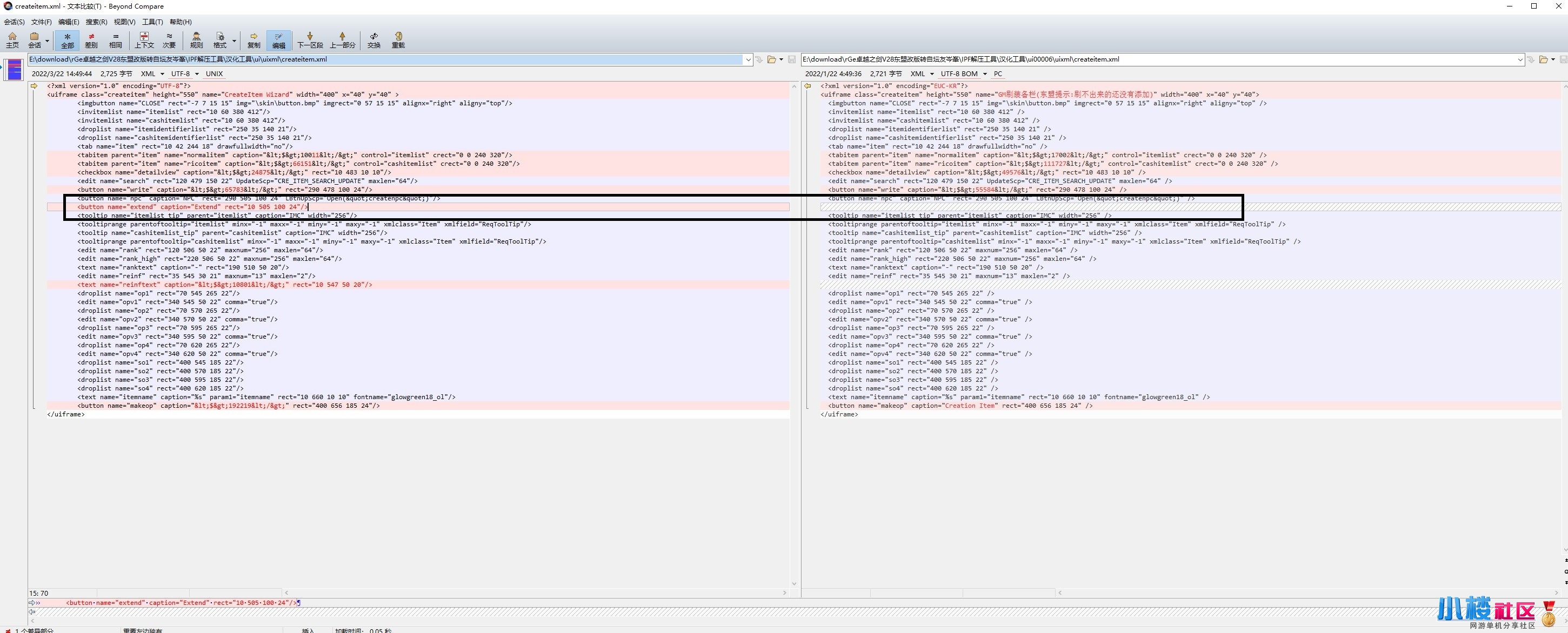Toggle Show Same (相同) filter
Image resolution: width=1568 pixels, height=633 pixels.
pos(116,40)
